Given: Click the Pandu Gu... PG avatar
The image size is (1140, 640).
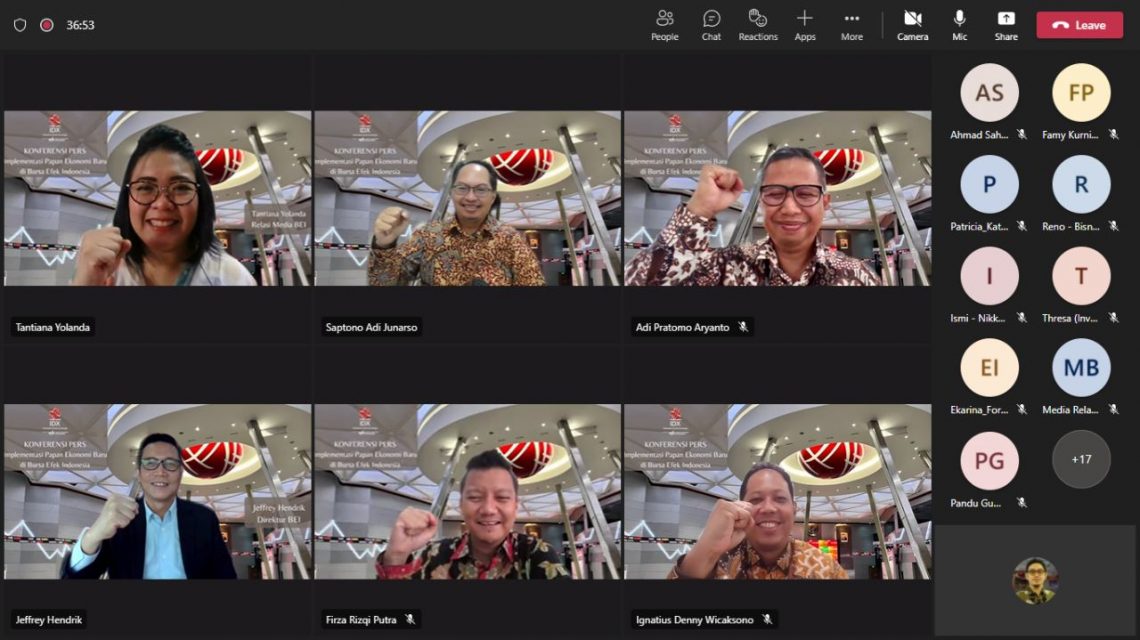Looking at the screenshot, I should (990, 460).
